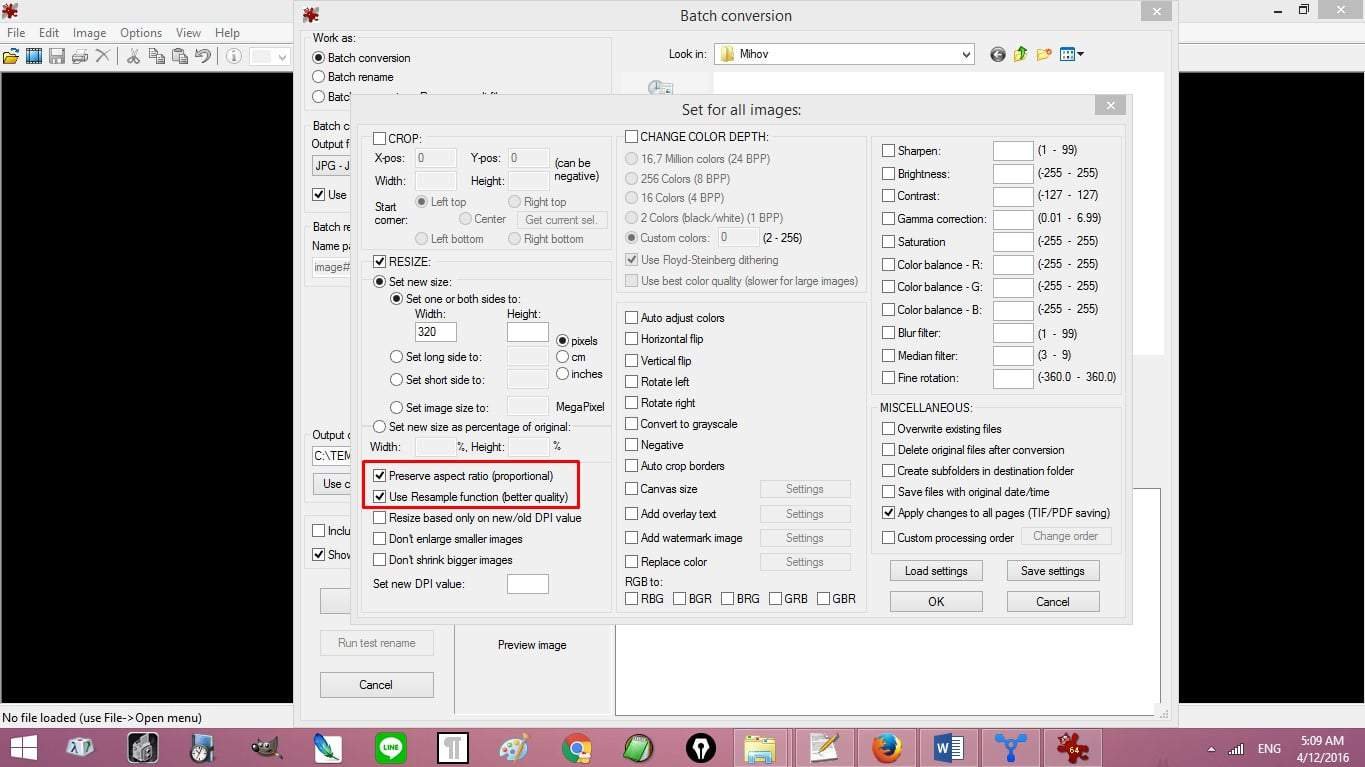
Task: Enable the Sharpen checkbox
Action: [888, 151]
